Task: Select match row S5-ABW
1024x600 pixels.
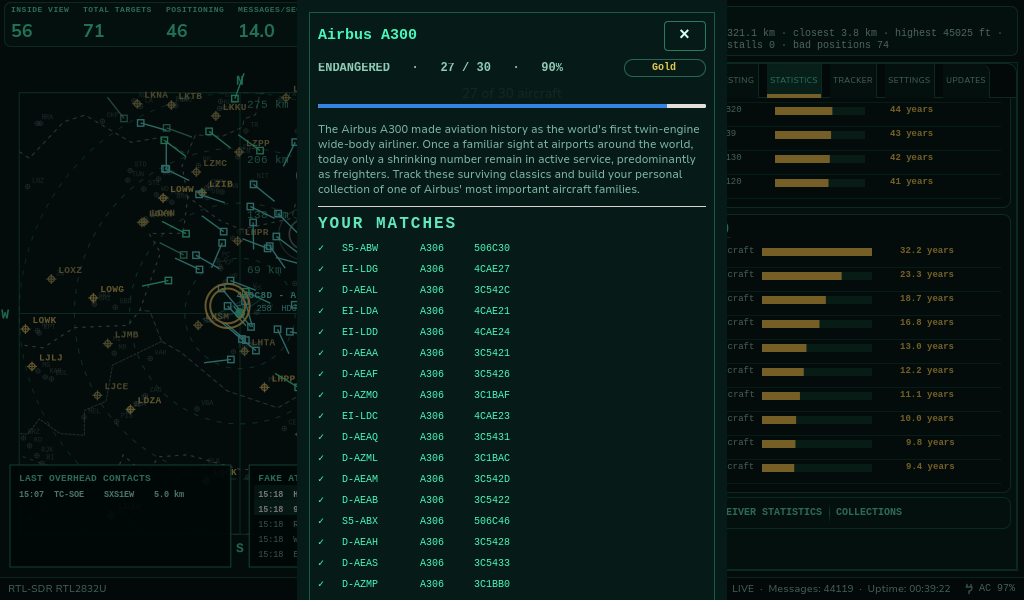Action: (x=511, y=248)
